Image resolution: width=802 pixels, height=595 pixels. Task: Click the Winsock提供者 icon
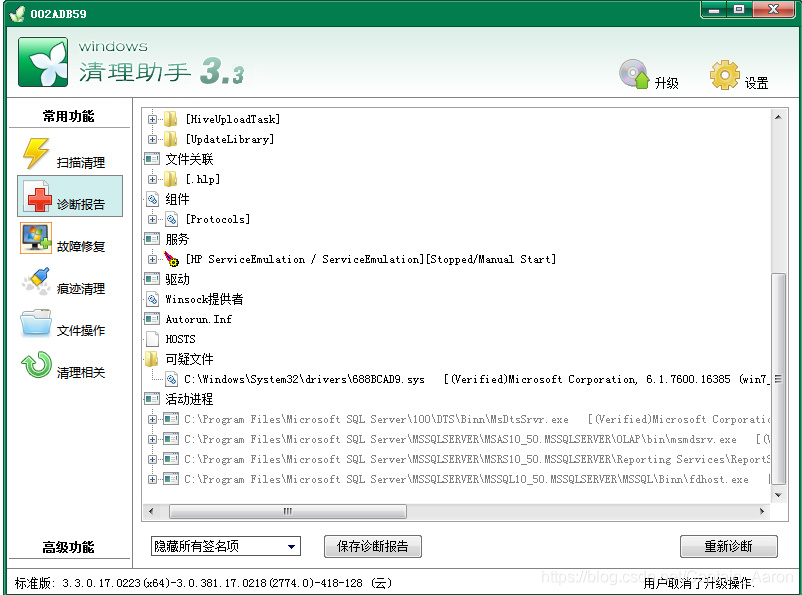pos(152,299)
